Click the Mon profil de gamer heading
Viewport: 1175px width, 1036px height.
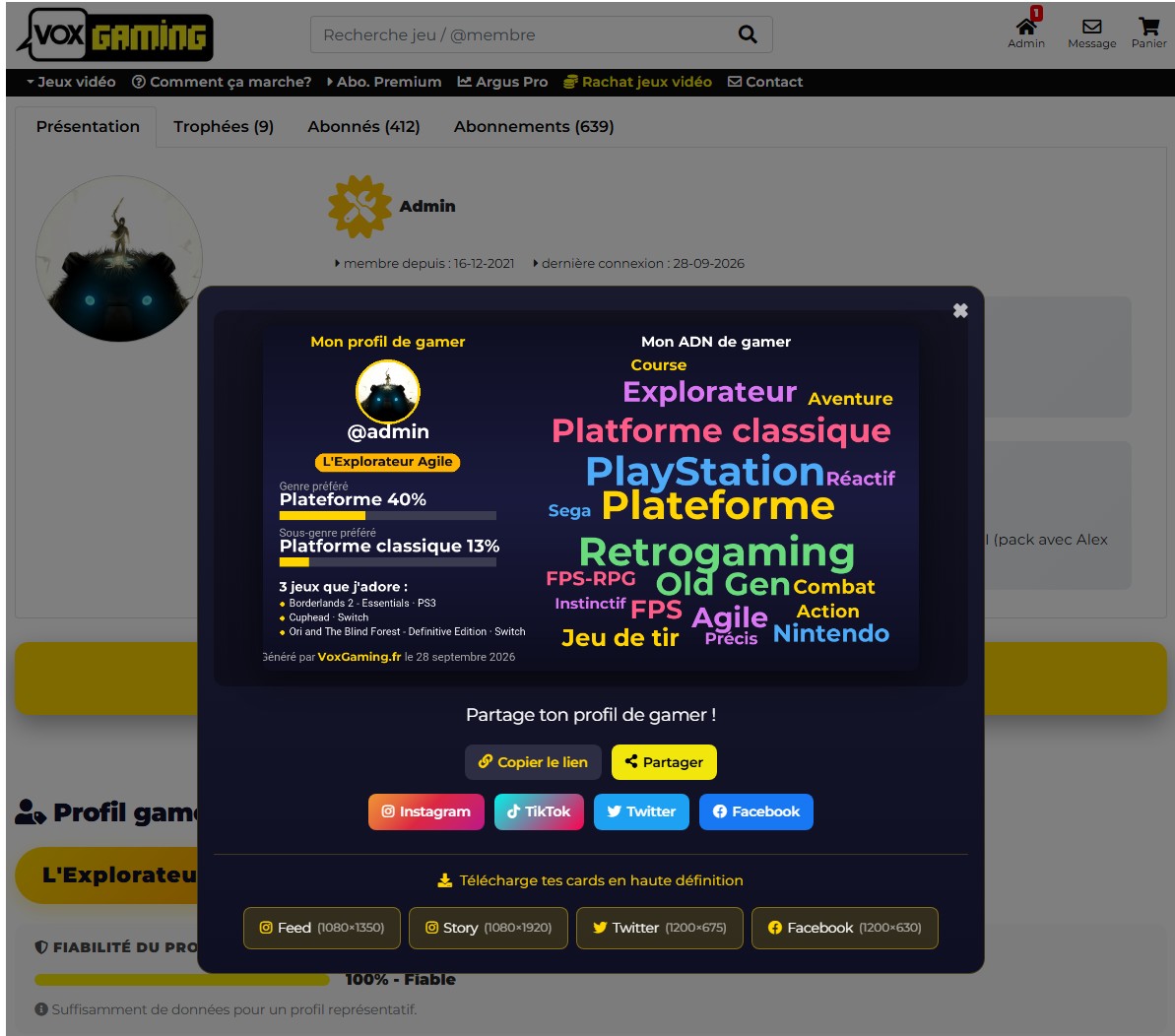387,342
